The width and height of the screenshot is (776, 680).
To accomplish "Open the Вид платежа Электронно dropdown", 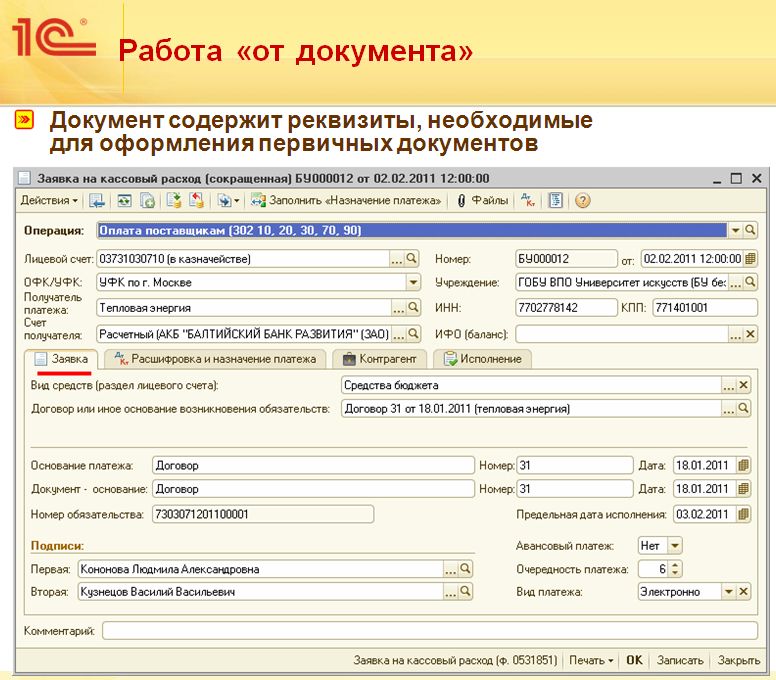I will click(x=728, y=592).
